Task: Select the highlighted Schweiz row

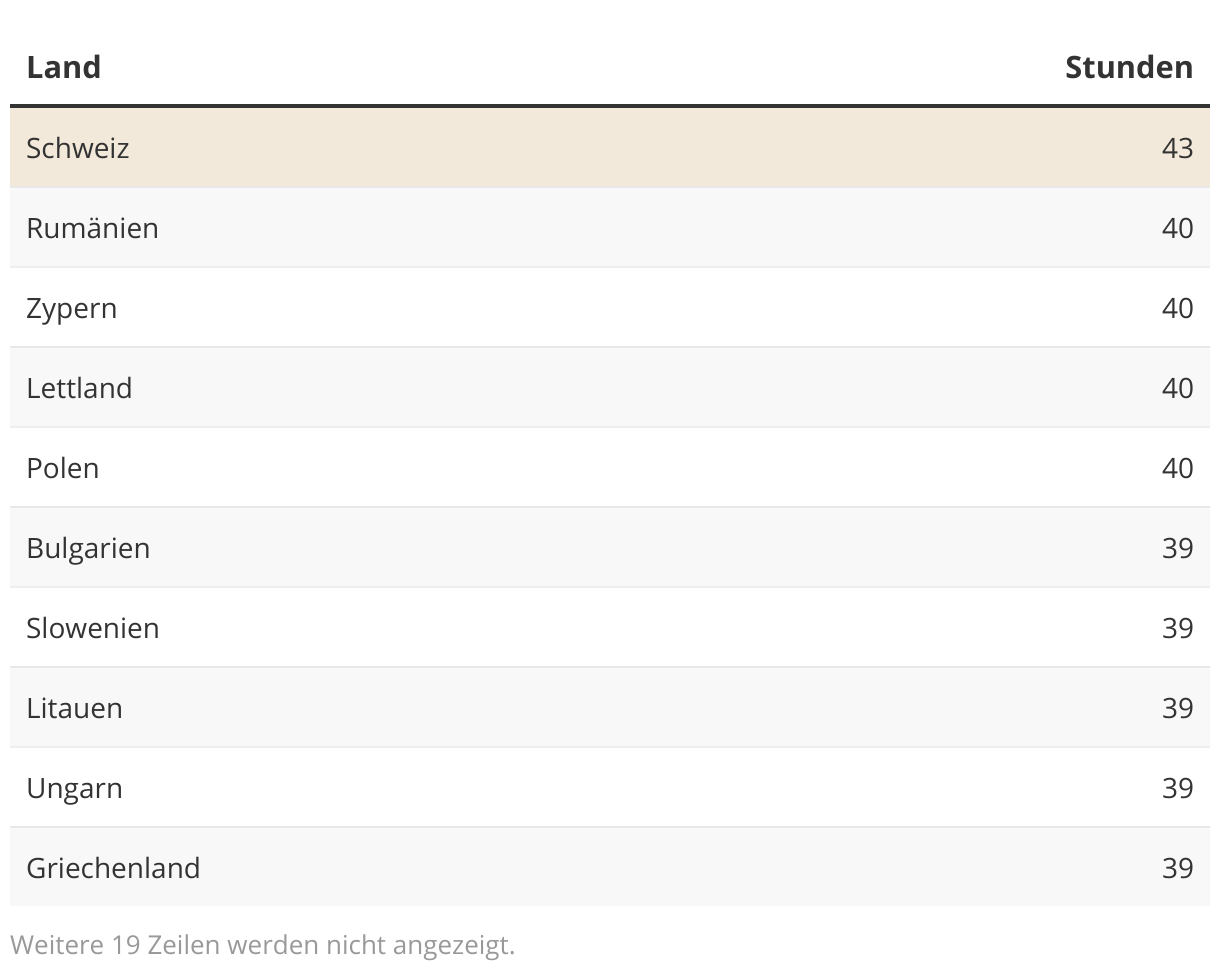Action: click(610, 148)
